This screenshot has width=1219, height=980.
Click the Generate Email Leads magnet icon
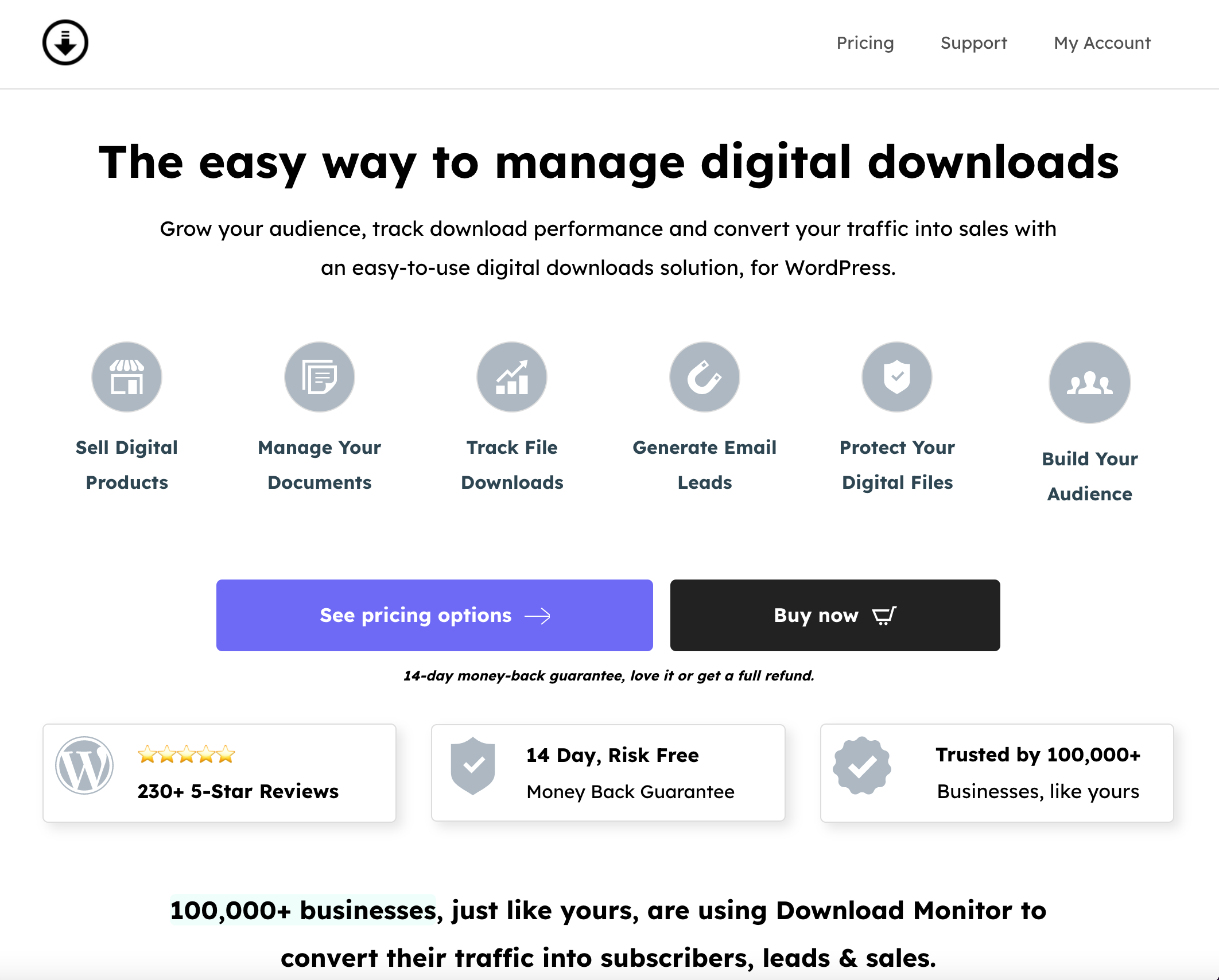(705, 377)
